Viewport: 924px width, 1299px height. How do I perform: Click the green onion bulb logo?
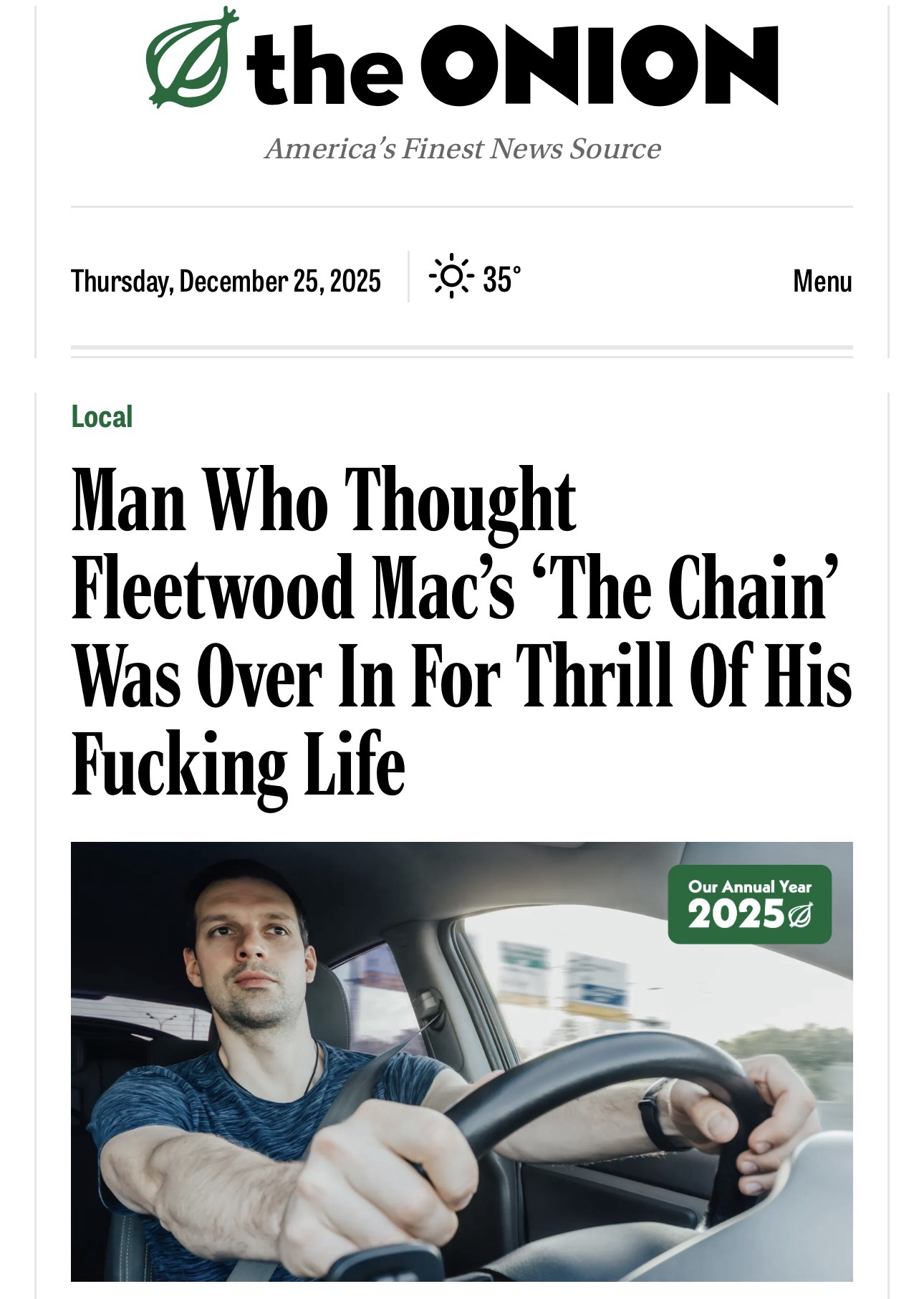[191, 57]
